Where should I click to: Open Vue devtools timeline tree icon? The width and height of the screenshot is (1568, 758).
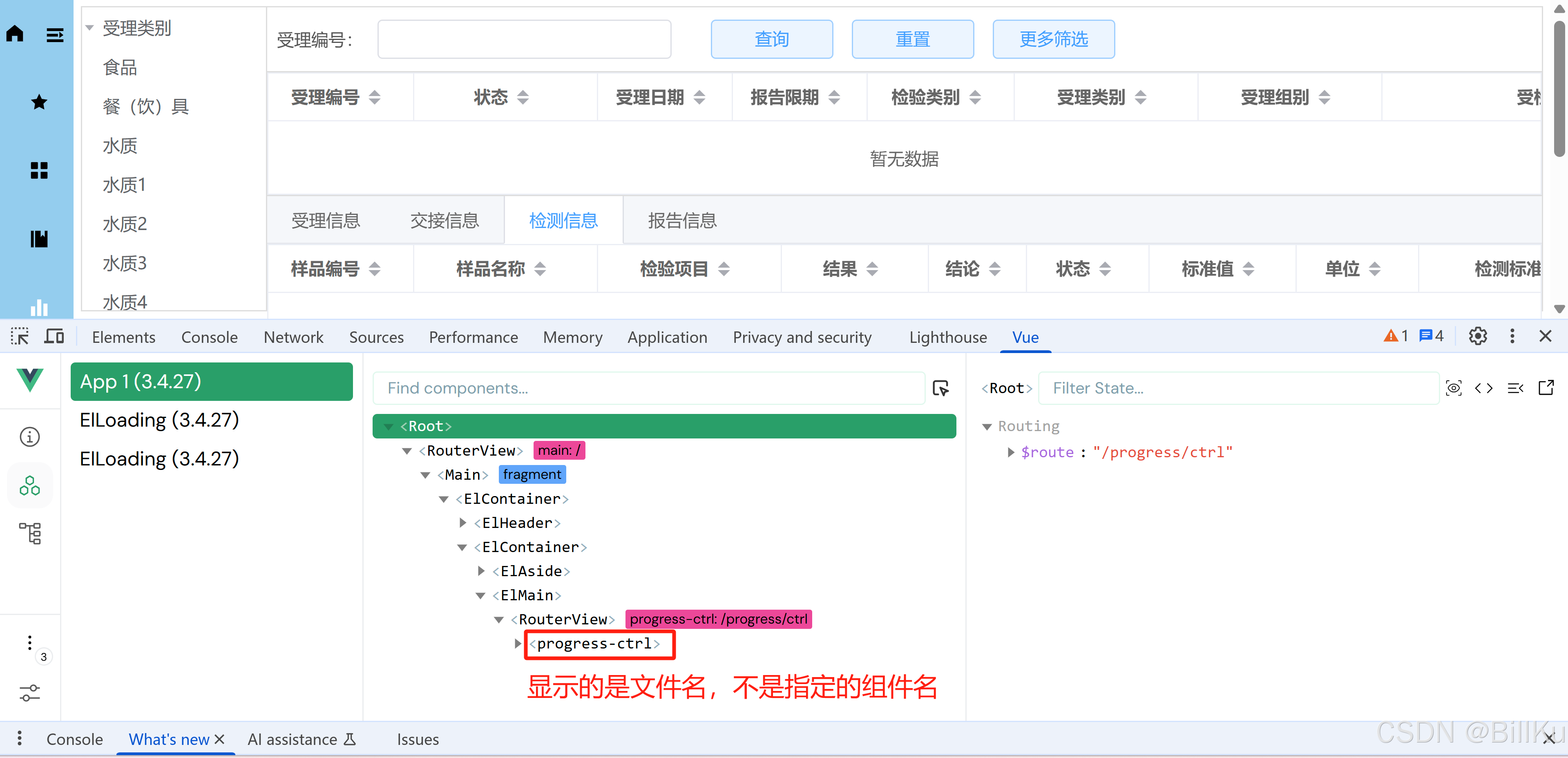click(29, 533)
